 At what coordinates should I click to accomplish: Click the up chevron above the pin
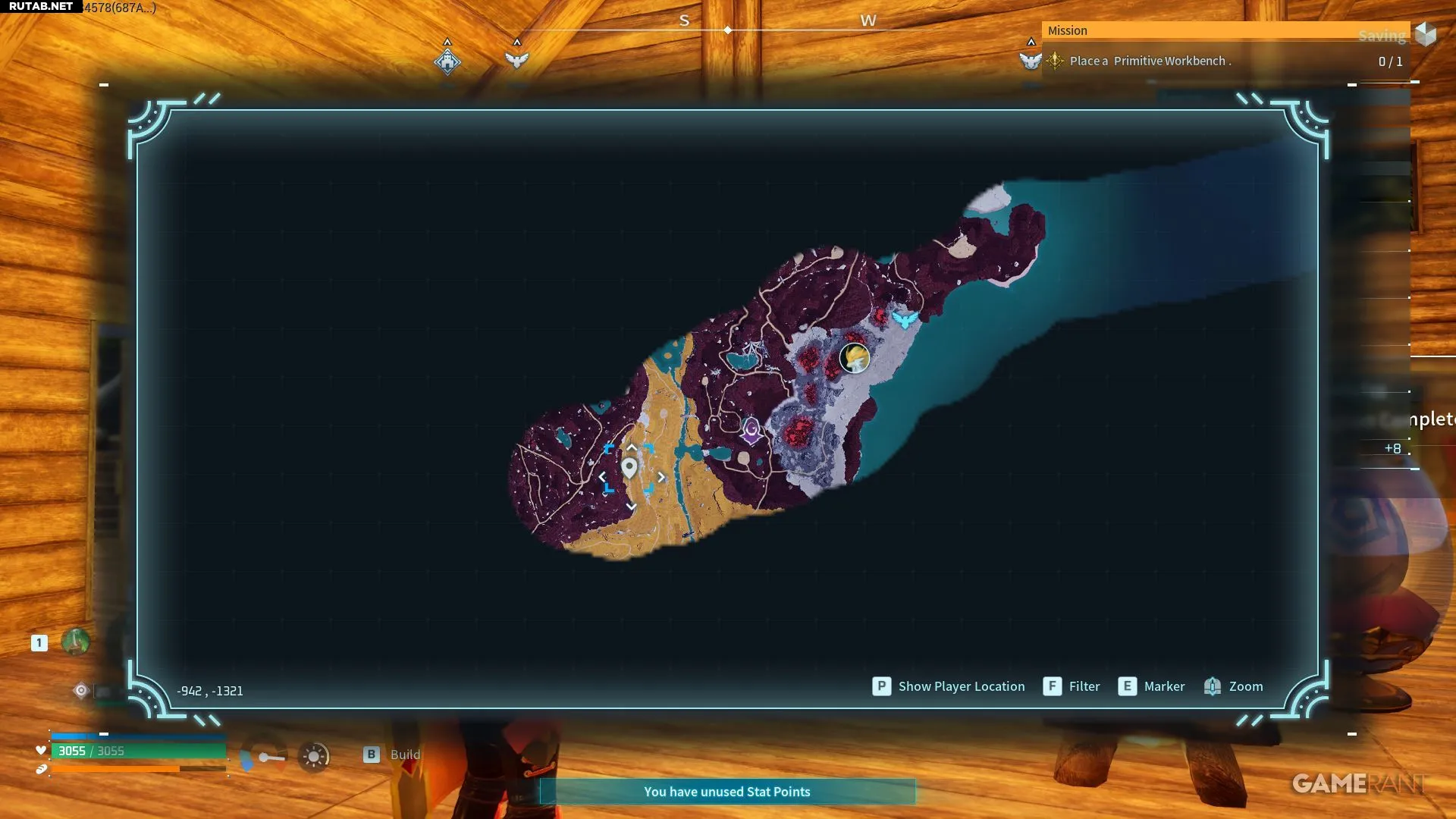coord(632,447)
